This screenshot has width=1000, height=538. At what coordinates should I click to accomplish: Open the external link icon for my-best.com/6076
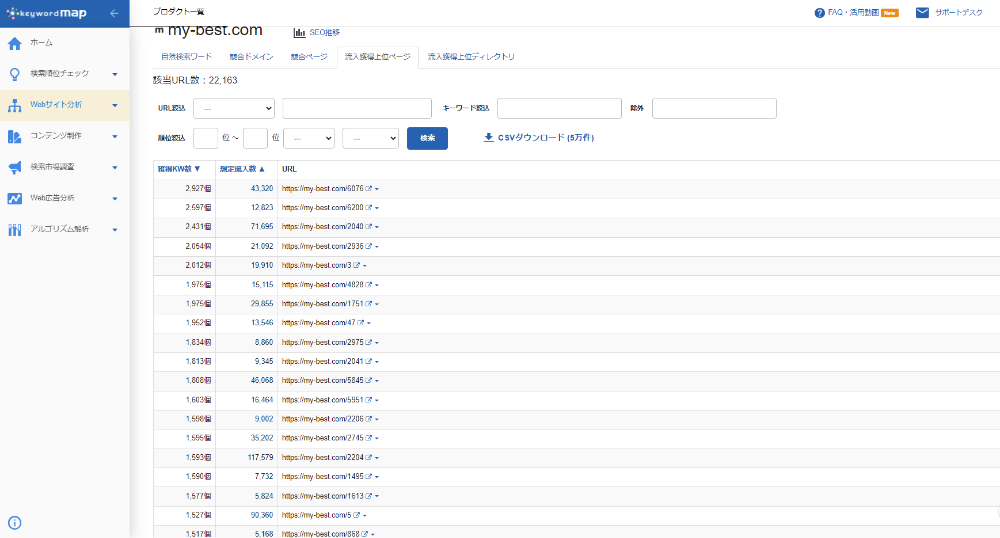[x=369, y=189]
